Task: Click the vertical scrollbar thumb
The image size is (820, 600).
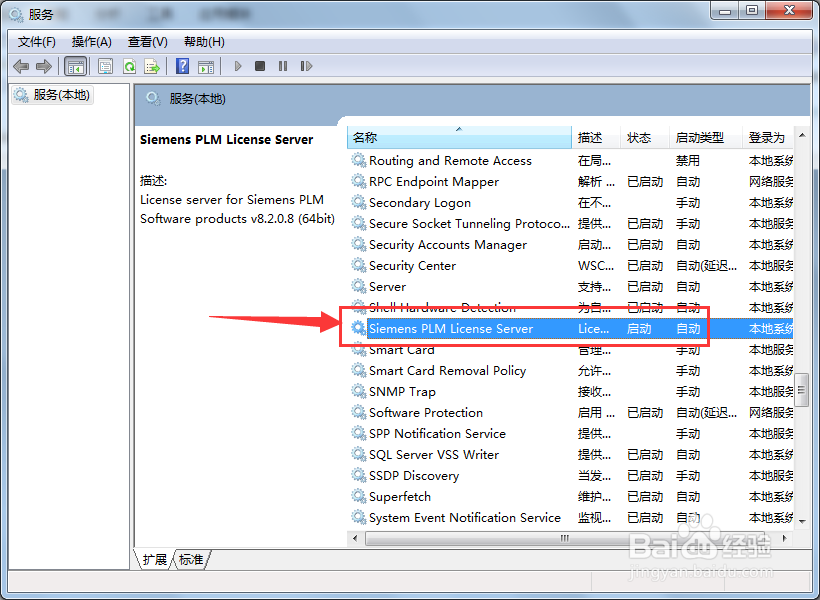Action: (x=802, y=390)
